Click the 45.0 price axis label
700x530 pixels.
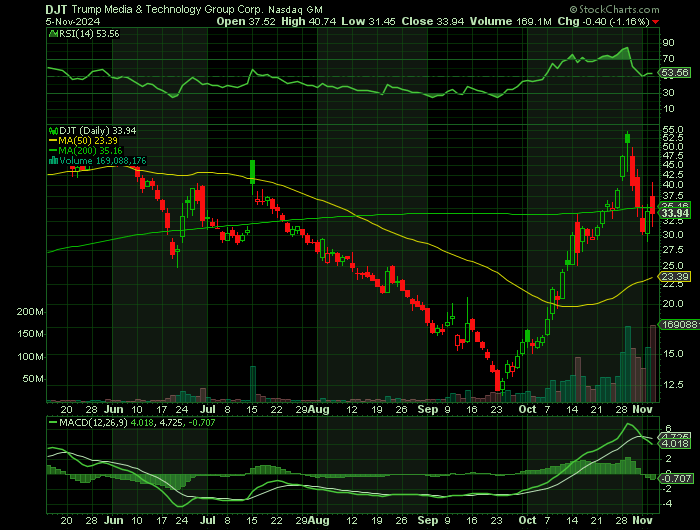tap(673, 164)
